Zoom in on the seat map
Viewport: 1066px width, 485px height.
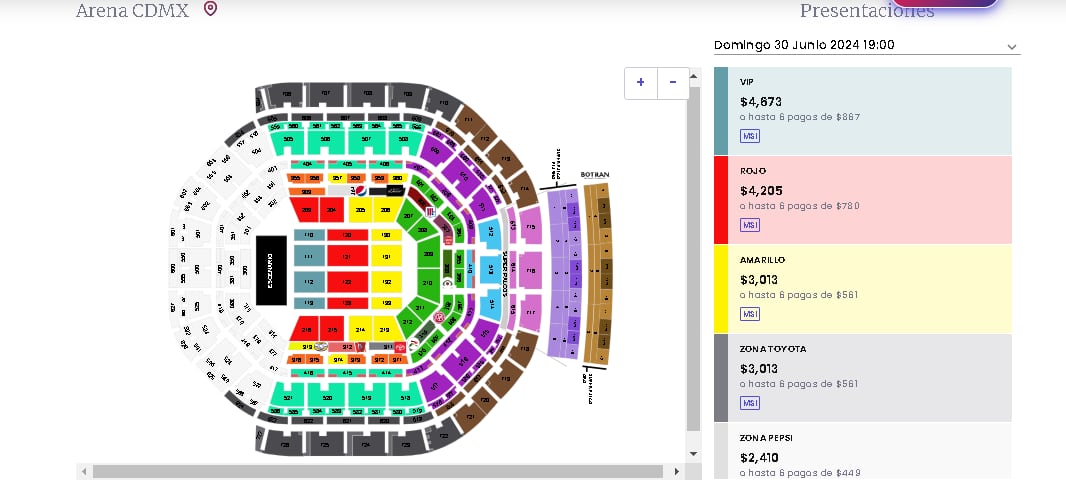(x=641, y=82)
